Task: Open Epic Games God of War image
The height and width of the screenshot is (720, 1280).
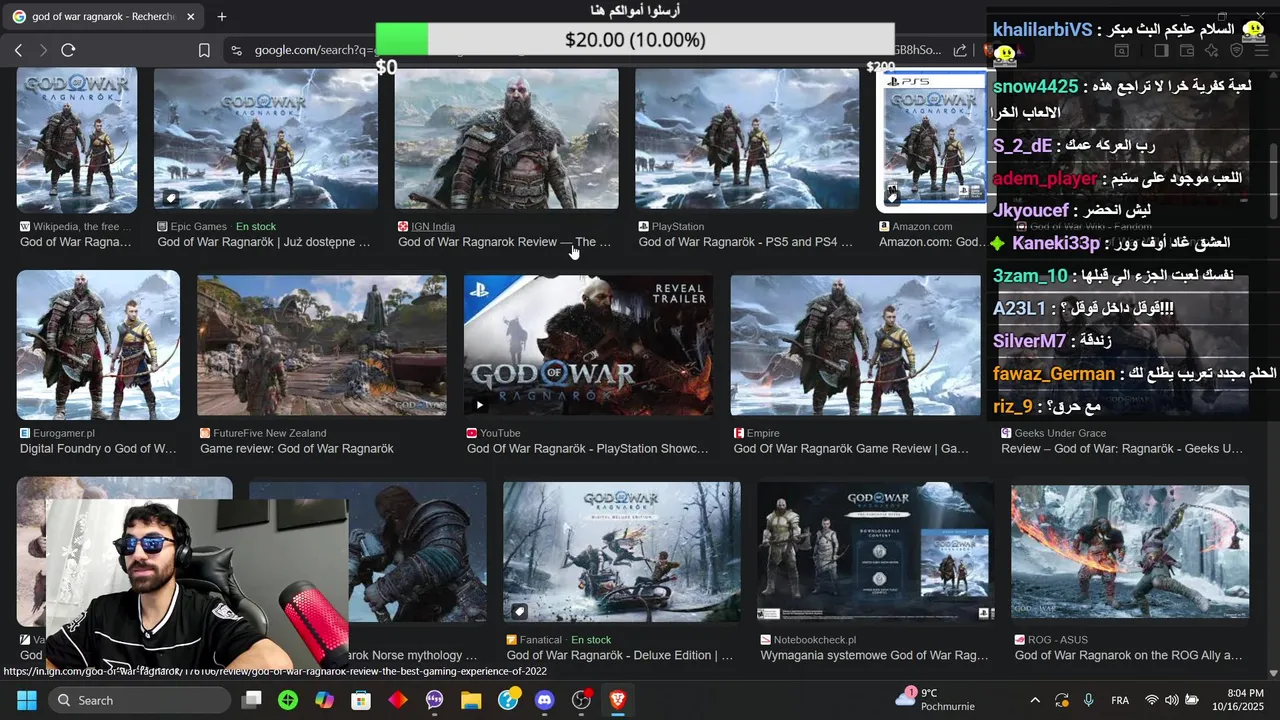Action: 266,139
